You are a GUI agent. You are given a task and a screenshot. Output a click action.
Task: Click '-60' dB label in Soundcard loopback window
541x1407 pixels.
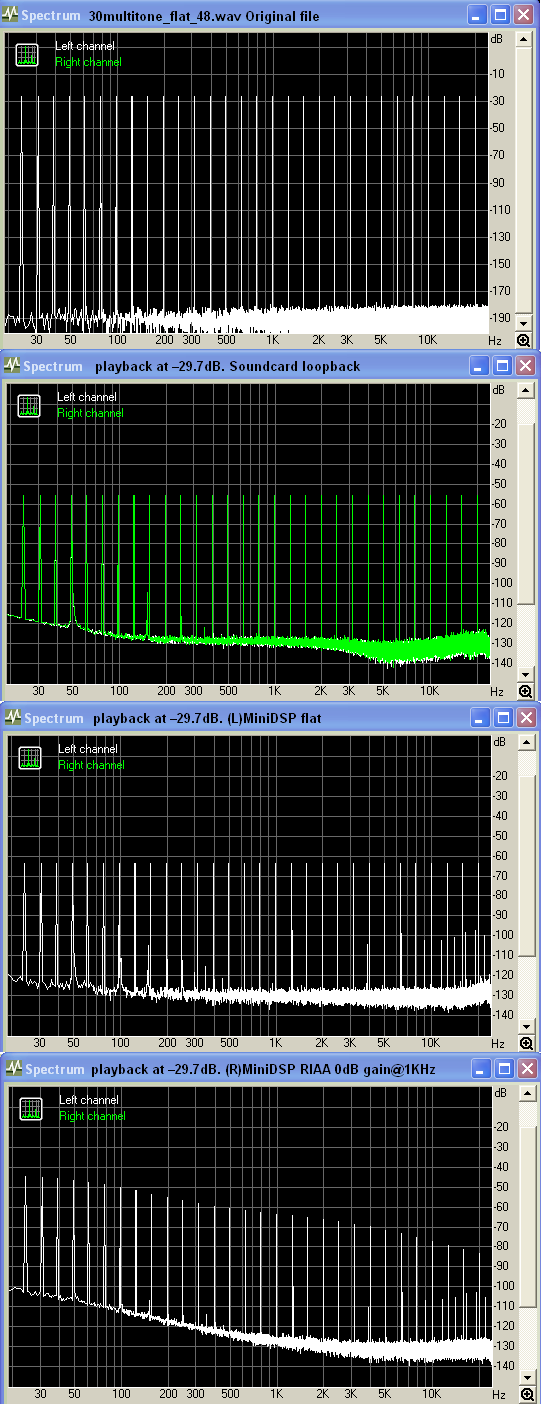[500, 503]
